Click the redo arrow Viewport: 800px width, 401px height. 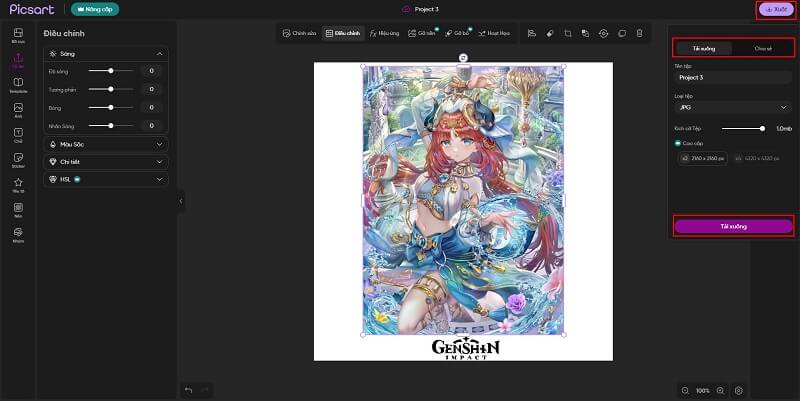205,390
